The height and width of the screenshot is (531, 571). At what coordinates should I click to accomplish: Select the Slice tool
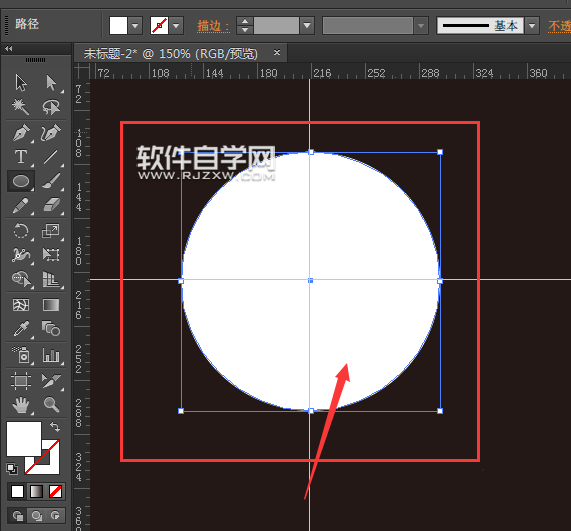51,381
